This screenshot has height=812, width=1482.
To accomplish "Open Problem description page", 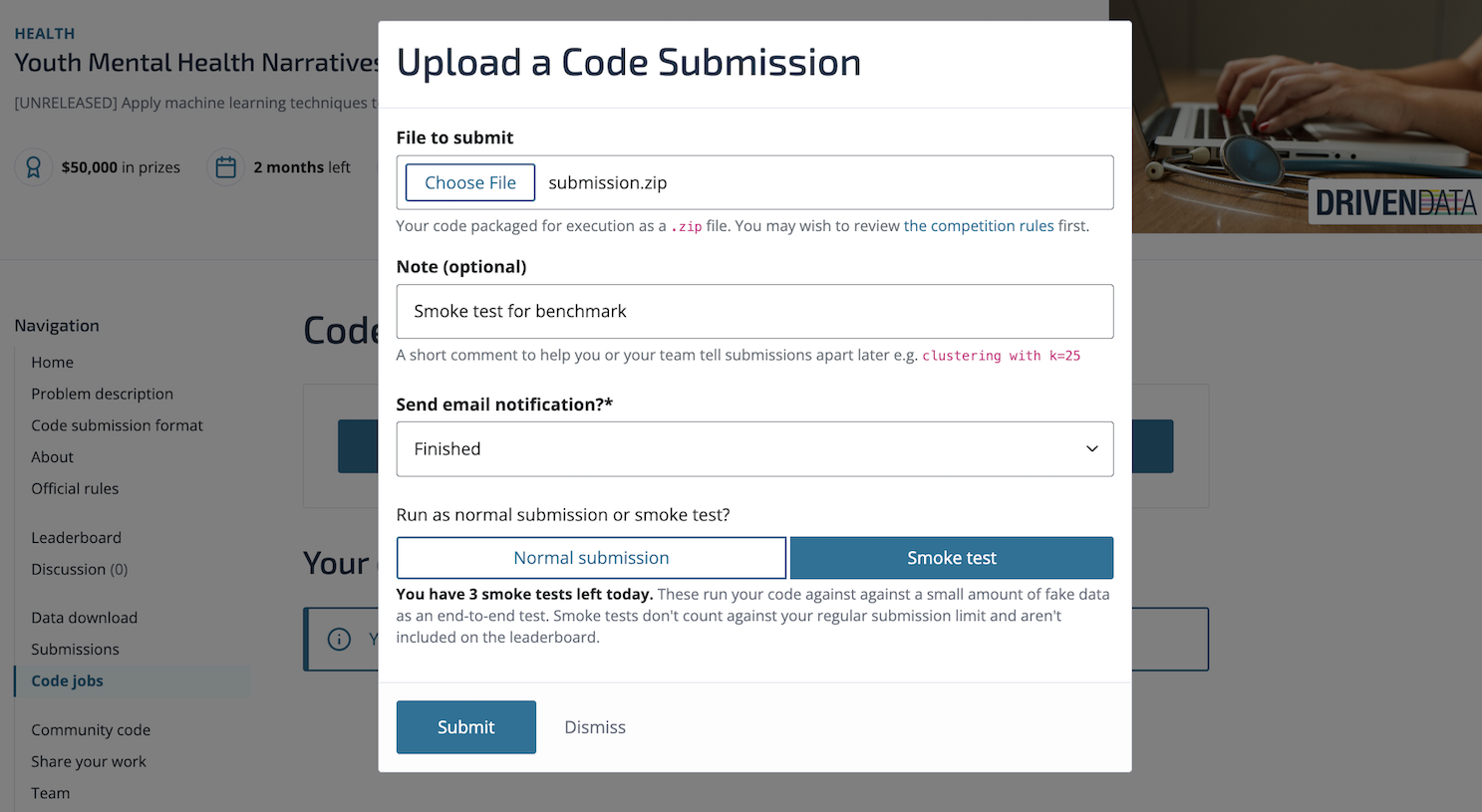I will click(x=102, y=395).
